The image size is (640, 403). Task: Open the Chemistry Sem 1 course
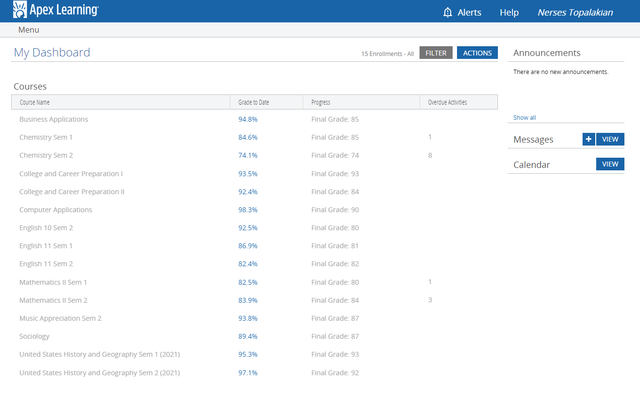click(46, 137)
